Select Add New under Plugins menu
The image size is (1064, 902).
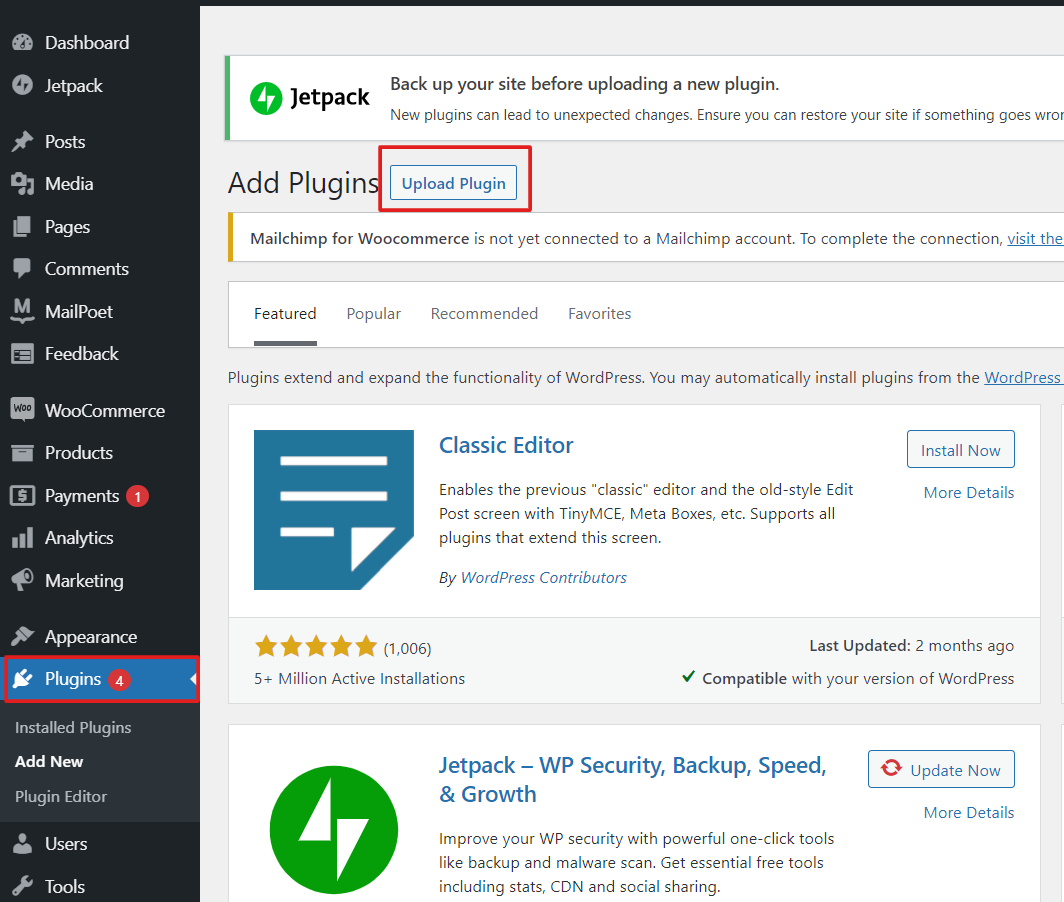click(48, 761)
